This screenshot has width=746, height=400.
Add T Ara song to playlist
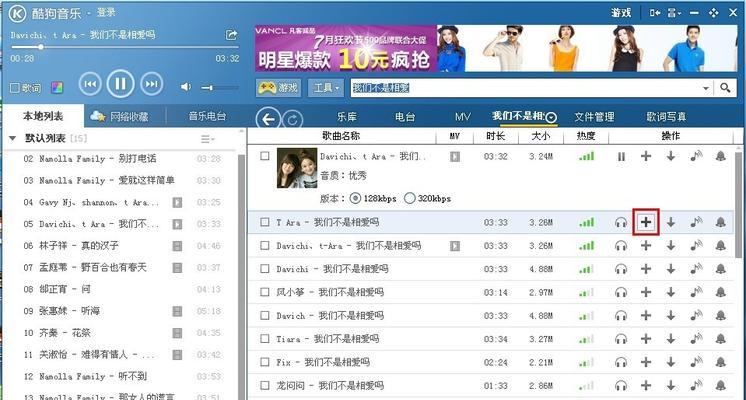(646, 222)
